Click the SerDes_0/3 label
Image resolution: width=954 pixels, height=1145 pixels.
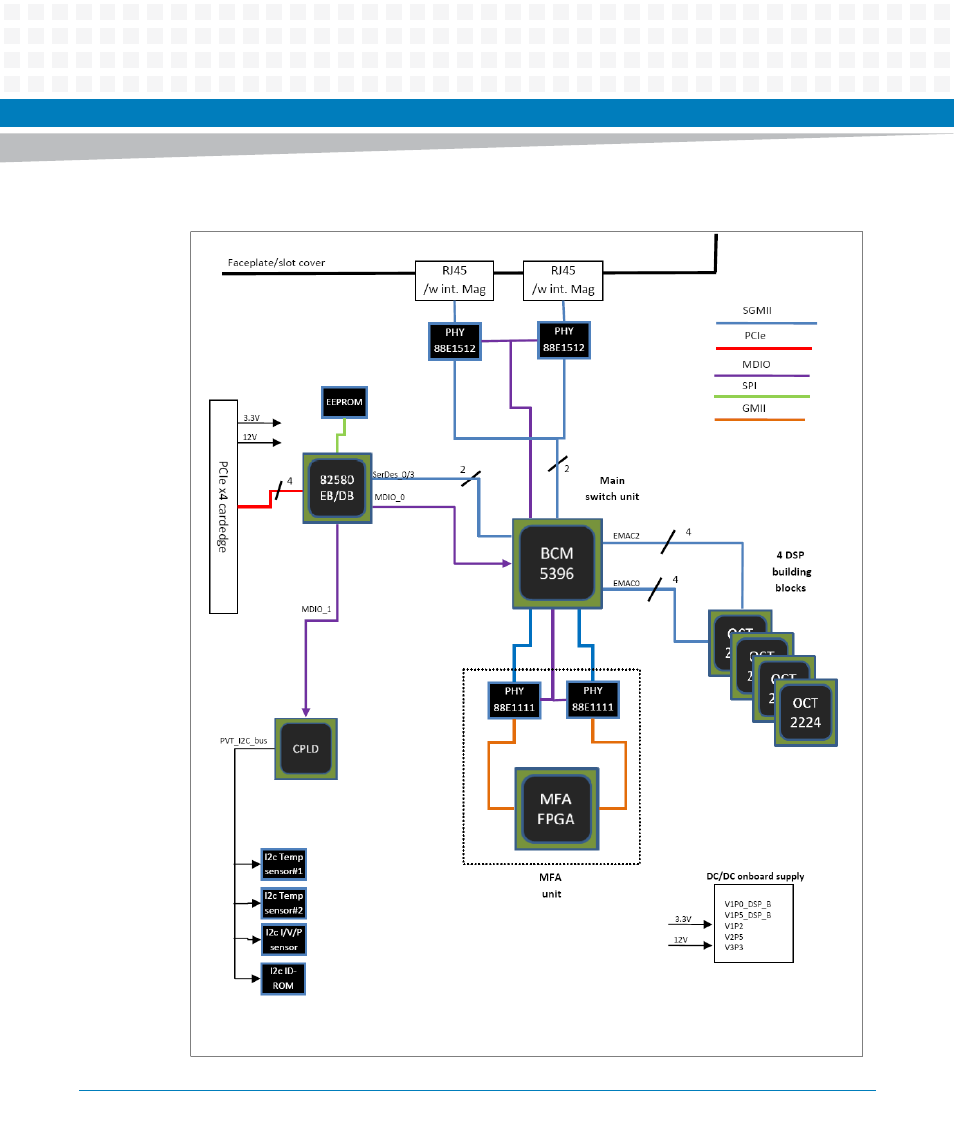(x=393, y=475)
